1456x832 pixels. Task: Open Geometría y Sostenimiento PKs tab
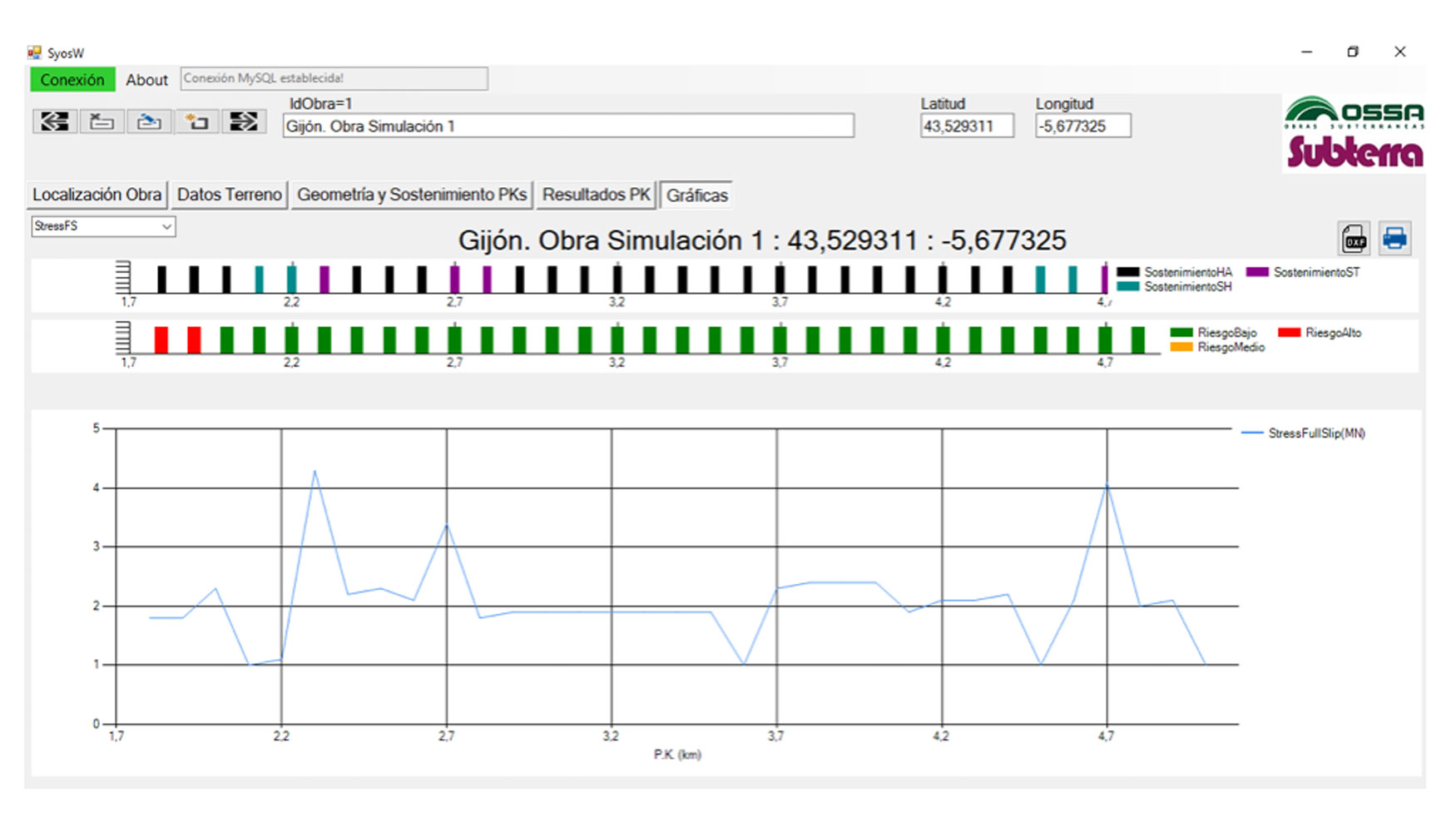tap(412, 195)
